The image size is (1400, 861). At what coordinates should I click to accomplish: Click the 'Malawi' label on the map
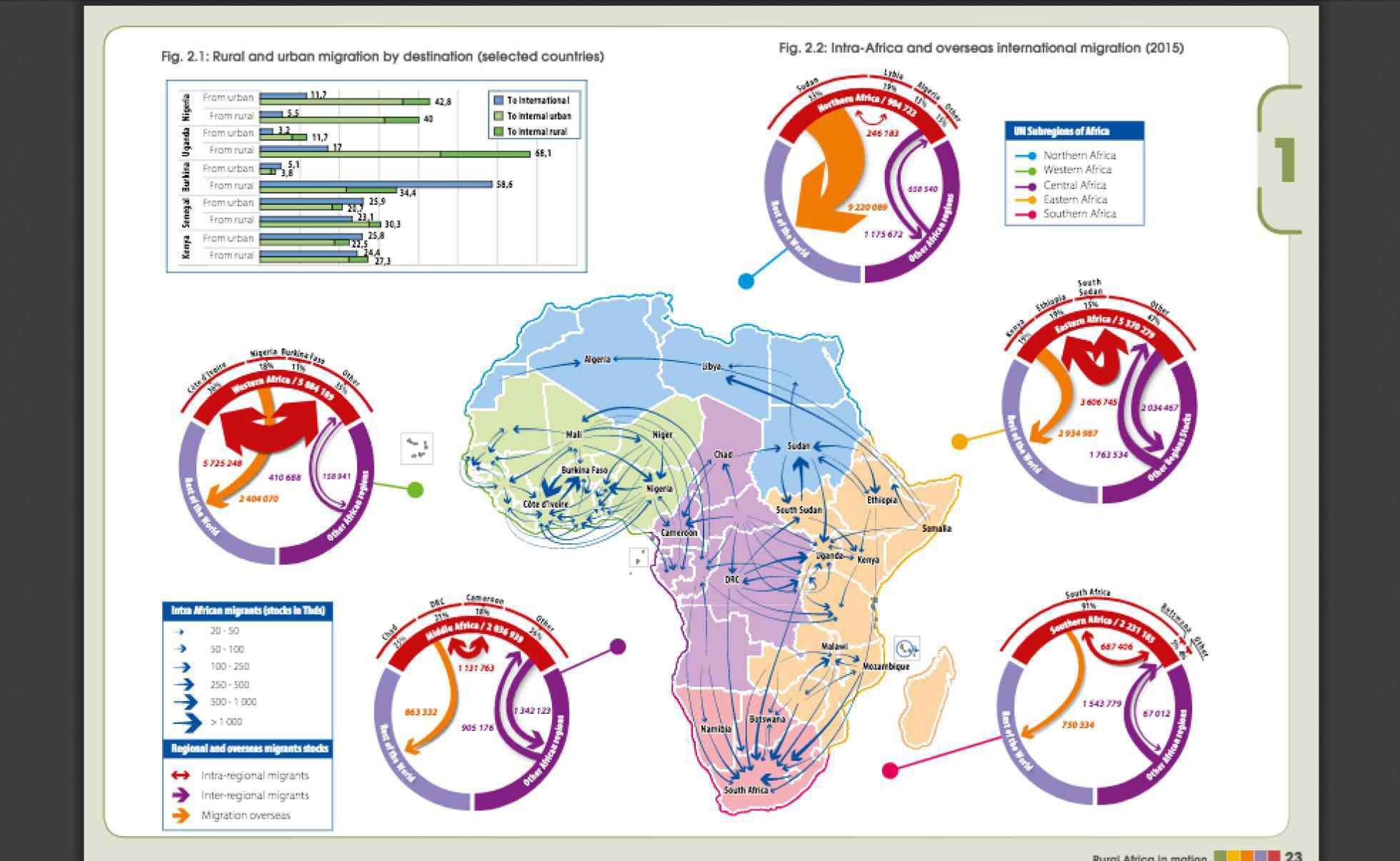click(834, 646)
